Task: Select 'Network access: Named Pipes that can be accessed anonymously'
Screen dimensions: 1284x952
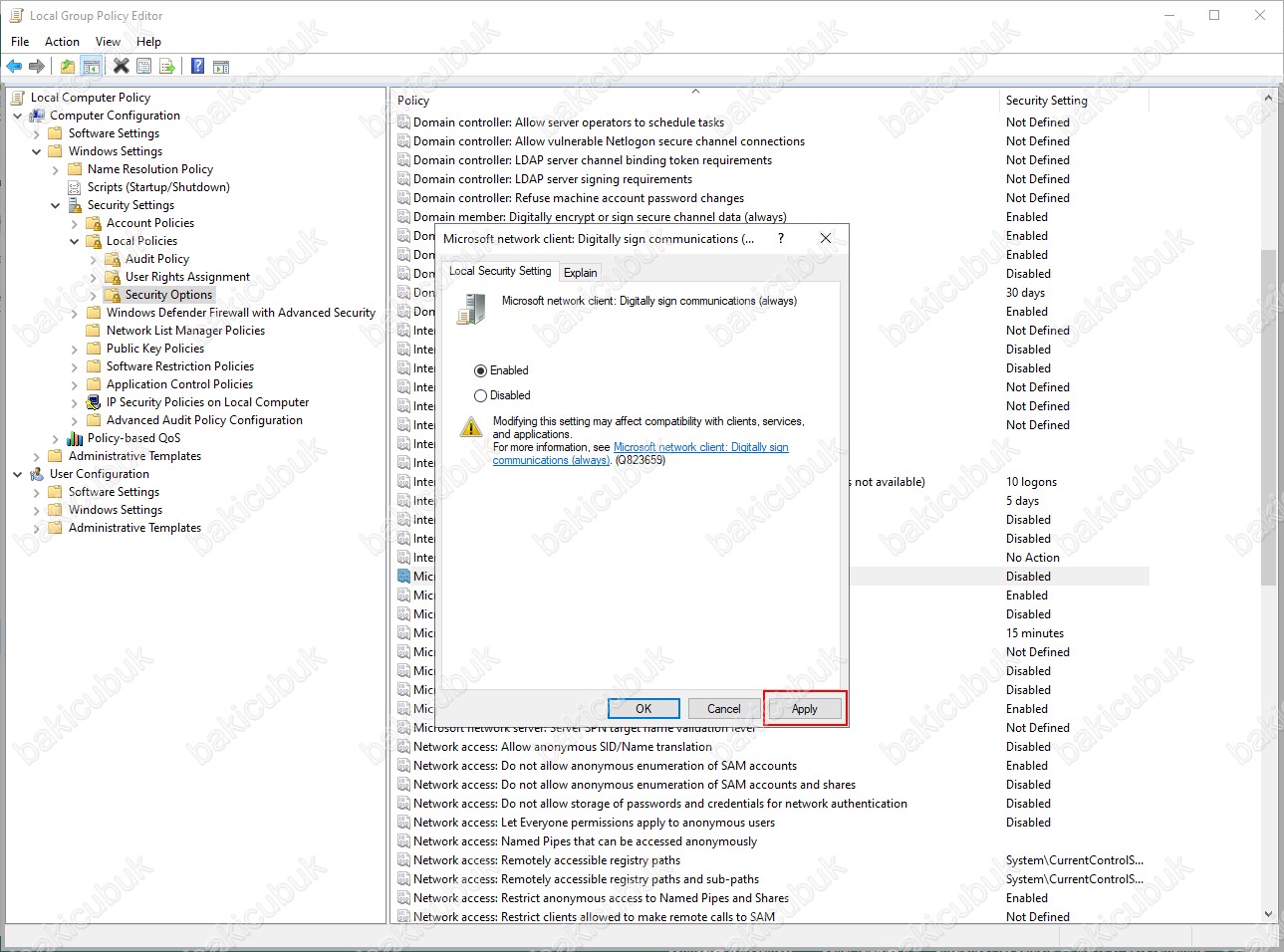Action: (x=585, y=841)
